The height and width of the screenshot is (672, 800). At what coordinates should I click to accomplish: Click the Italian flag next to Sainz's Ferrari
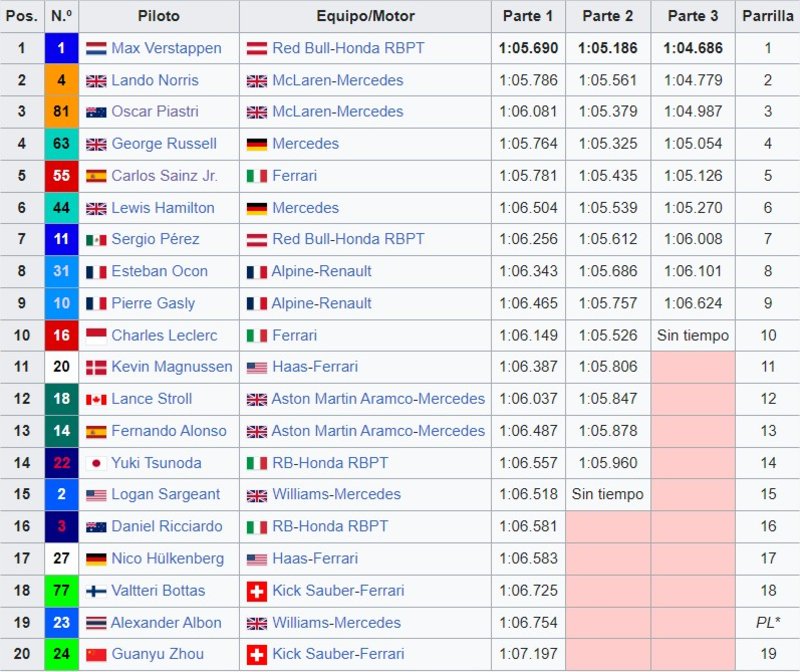[257, 176]
